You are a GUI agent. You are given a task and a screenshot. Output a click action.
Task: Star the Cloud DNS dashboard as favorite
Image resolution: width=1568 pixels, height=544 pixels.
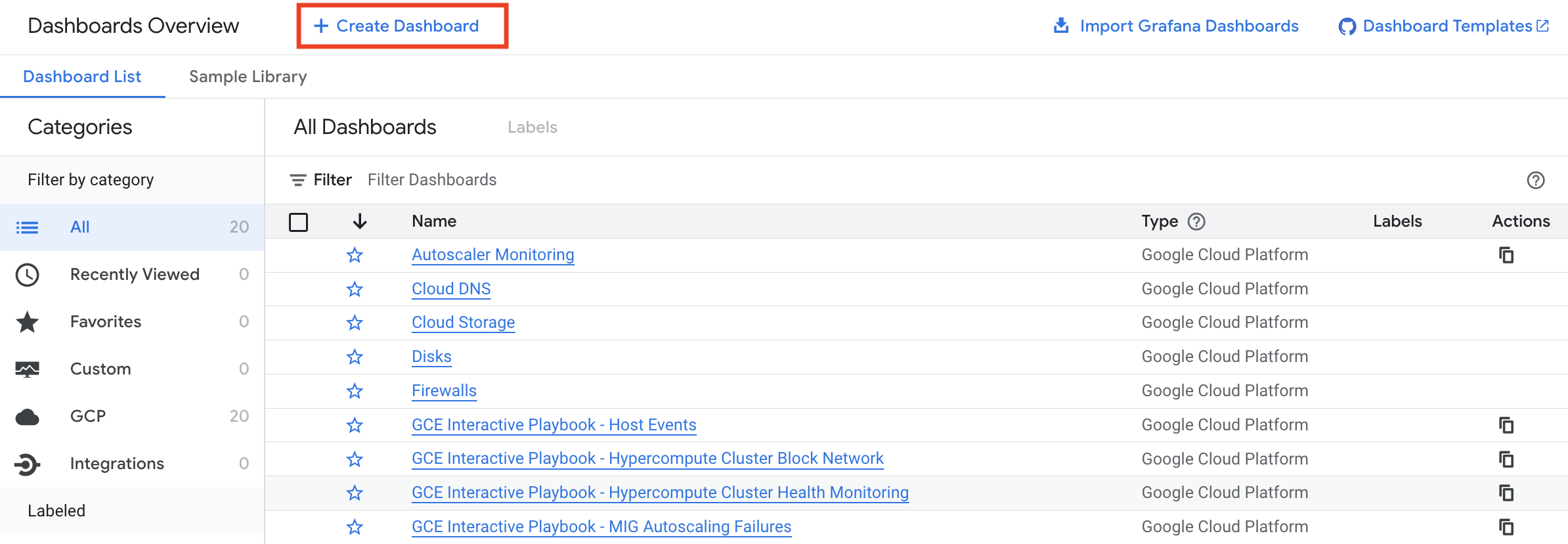pos(355,289)
